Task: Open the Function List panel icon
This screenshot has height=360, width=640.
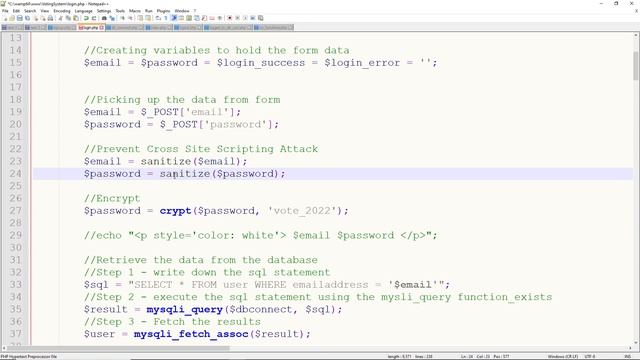Action: 204,18
